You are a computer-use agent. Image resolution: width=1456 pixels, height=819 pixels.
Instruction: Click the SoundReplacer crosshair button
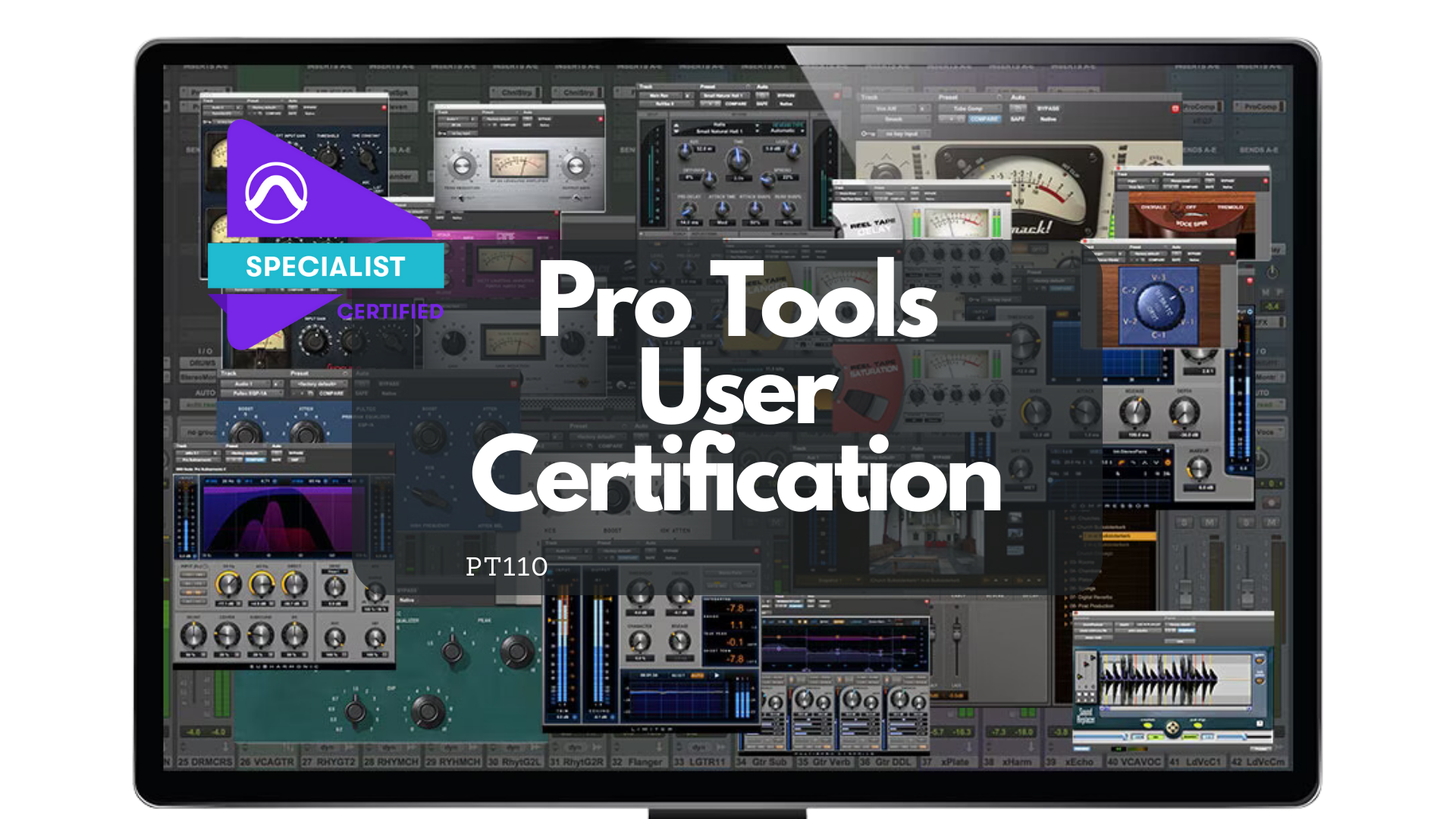tap(1172, 729)
